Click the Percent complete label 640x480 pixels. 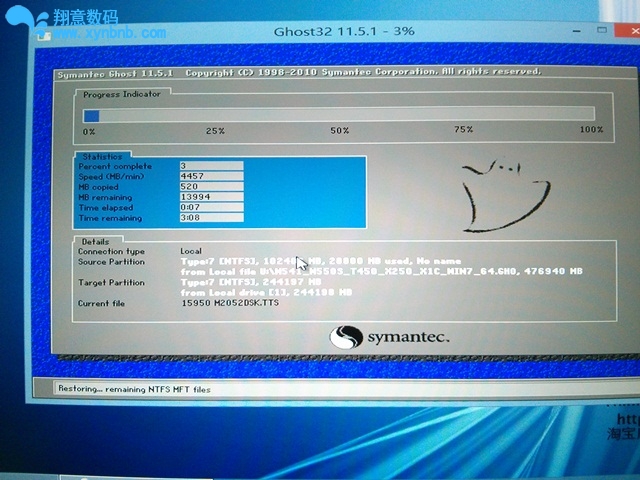pos(115,166)
